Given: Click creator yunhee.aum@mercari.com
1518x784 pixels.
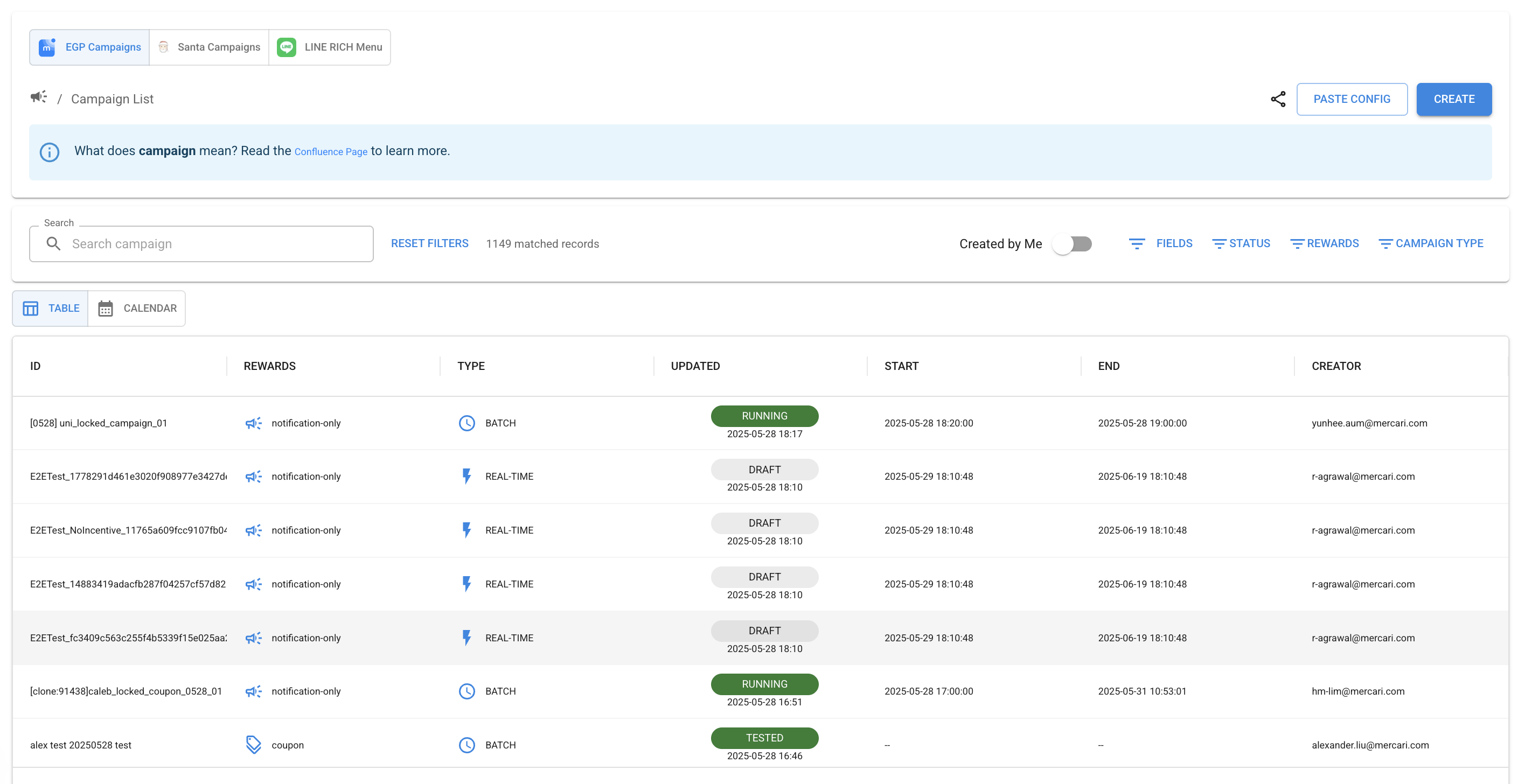Looking at the screenshot, I should 1369,423.
